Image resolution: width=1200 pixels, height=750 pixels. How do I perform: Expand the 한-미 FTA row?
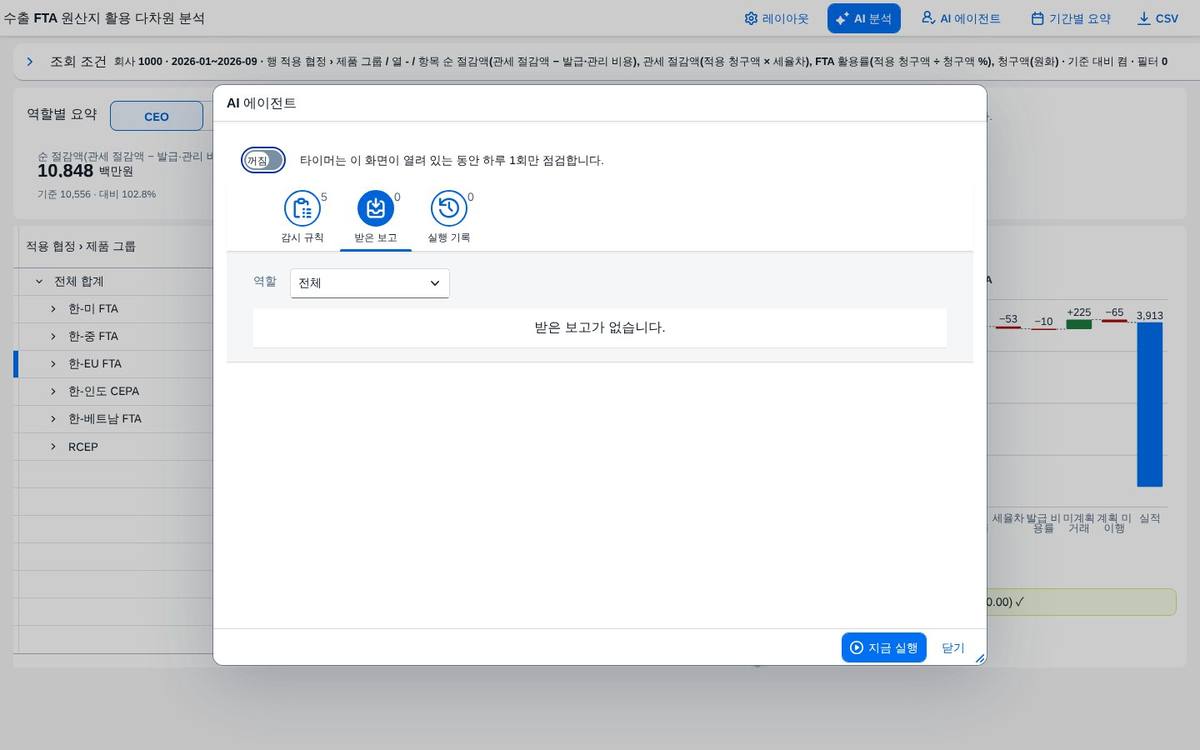pos(53,309)
